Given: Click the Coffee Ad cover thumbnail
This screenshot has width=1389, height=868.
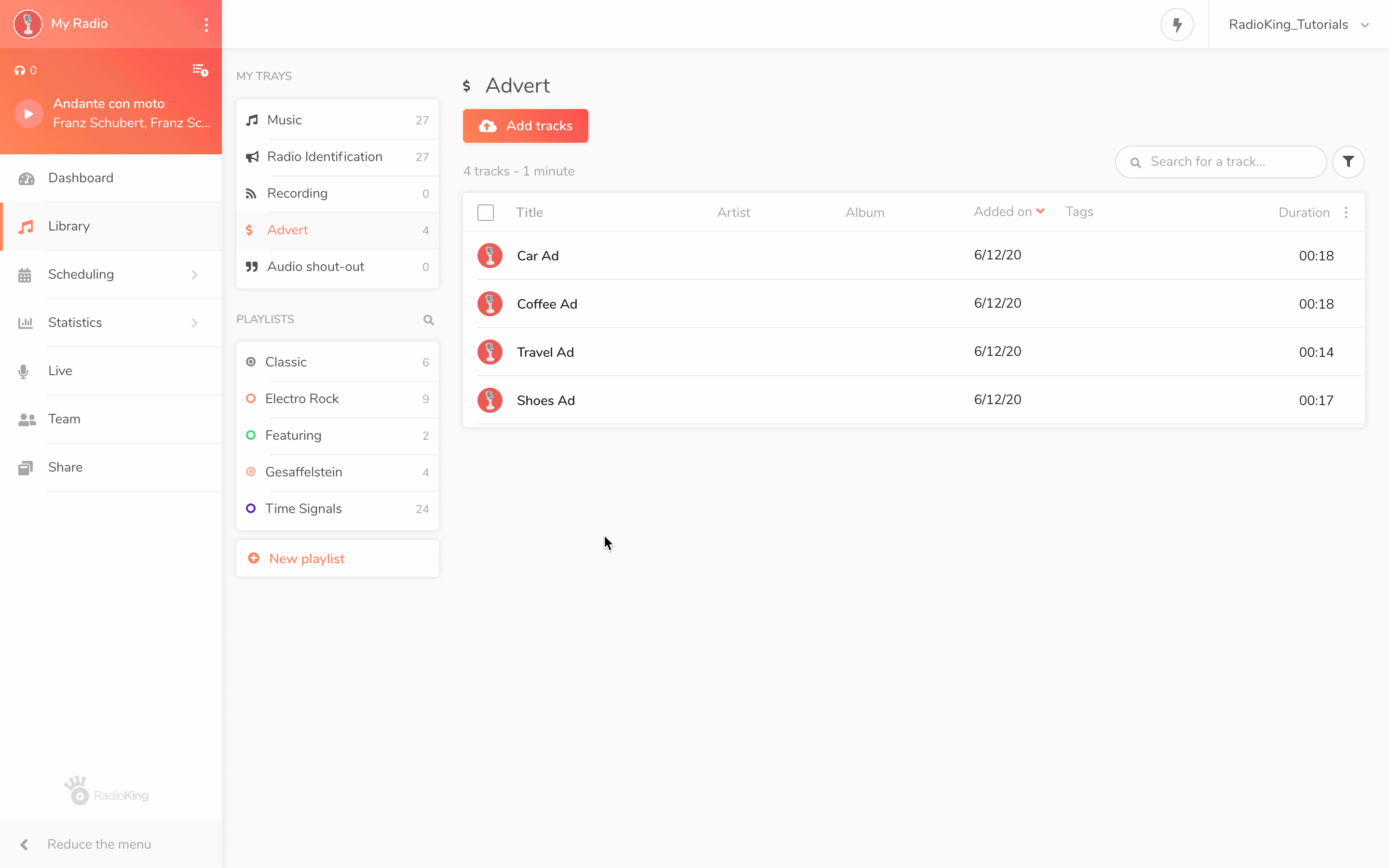Looking at the screenshot, I should [x=490, y=304].
